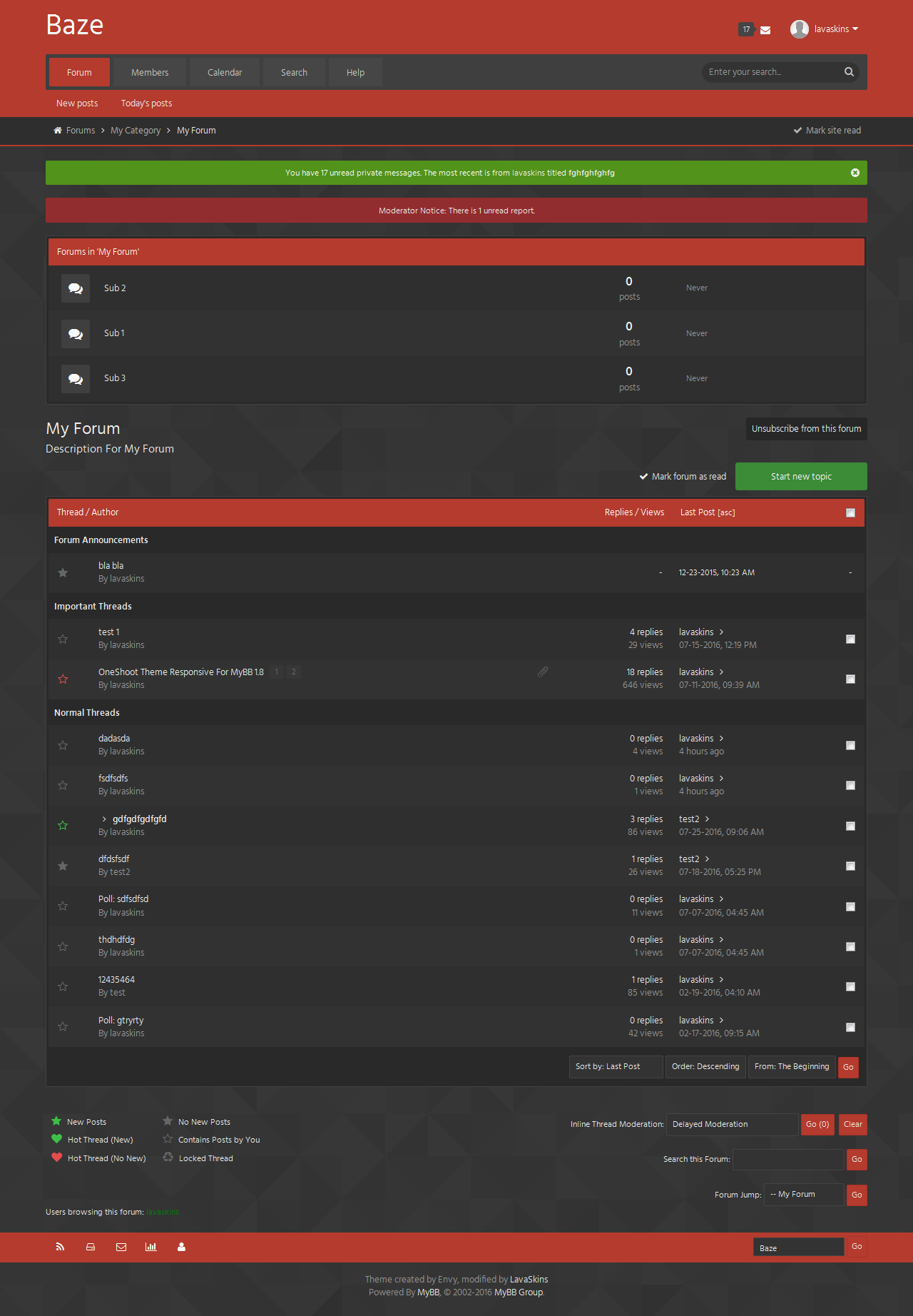
Task: Jump to first unread post arrow of gdfgdfgdfgfd
Action: 104,819
